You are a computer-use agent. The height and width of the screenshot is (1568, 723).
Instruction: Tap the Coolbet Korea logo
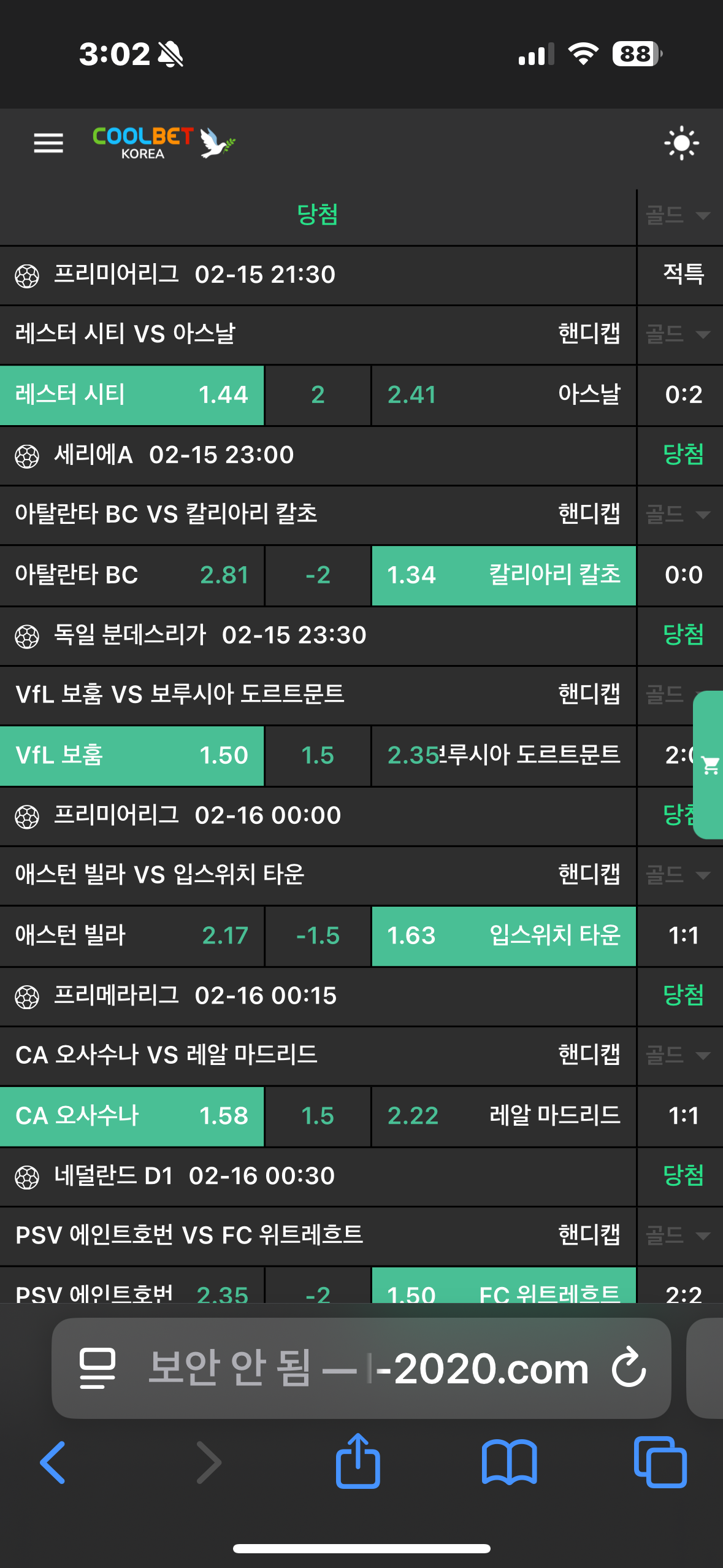[x=163, y=143]
